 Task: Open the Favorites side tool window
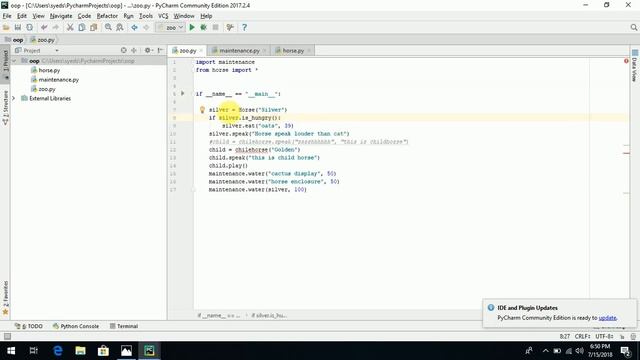pos(5,298)
